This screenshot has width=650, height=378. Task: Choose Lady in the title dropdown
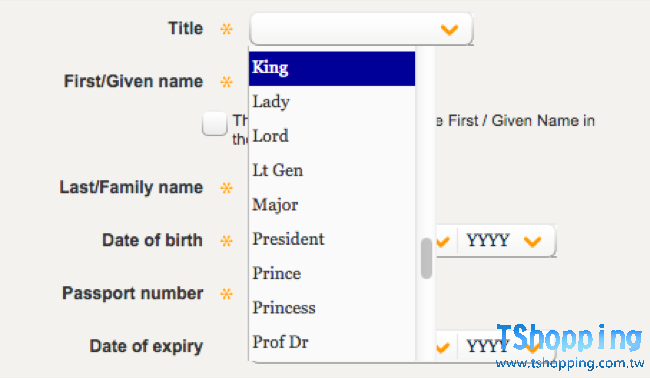tap(332, 102)
